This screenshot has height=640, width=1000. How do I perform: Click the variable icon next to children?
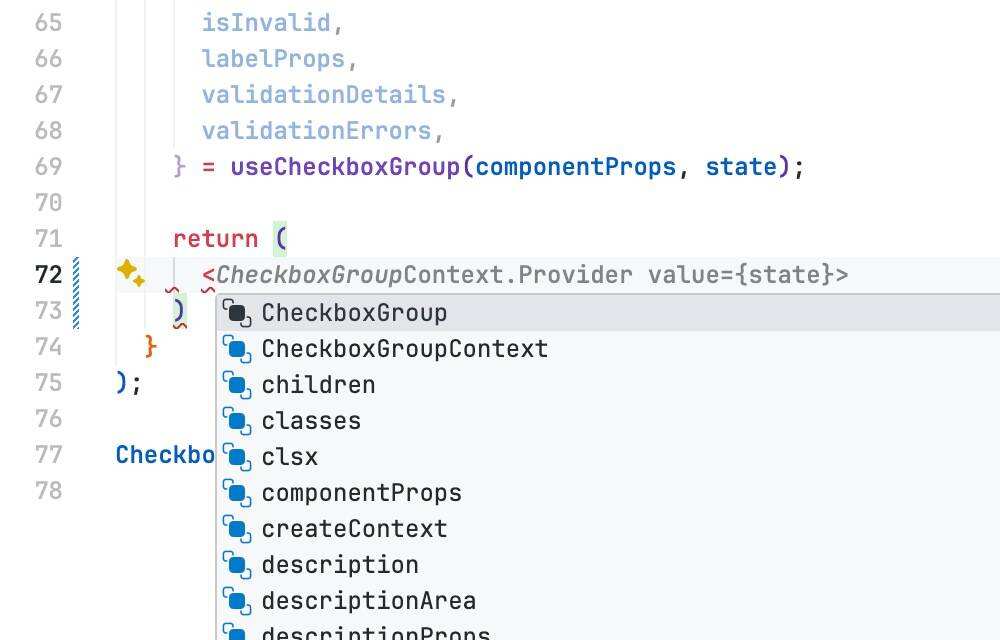pyautogui.click(x=237, y=385)
